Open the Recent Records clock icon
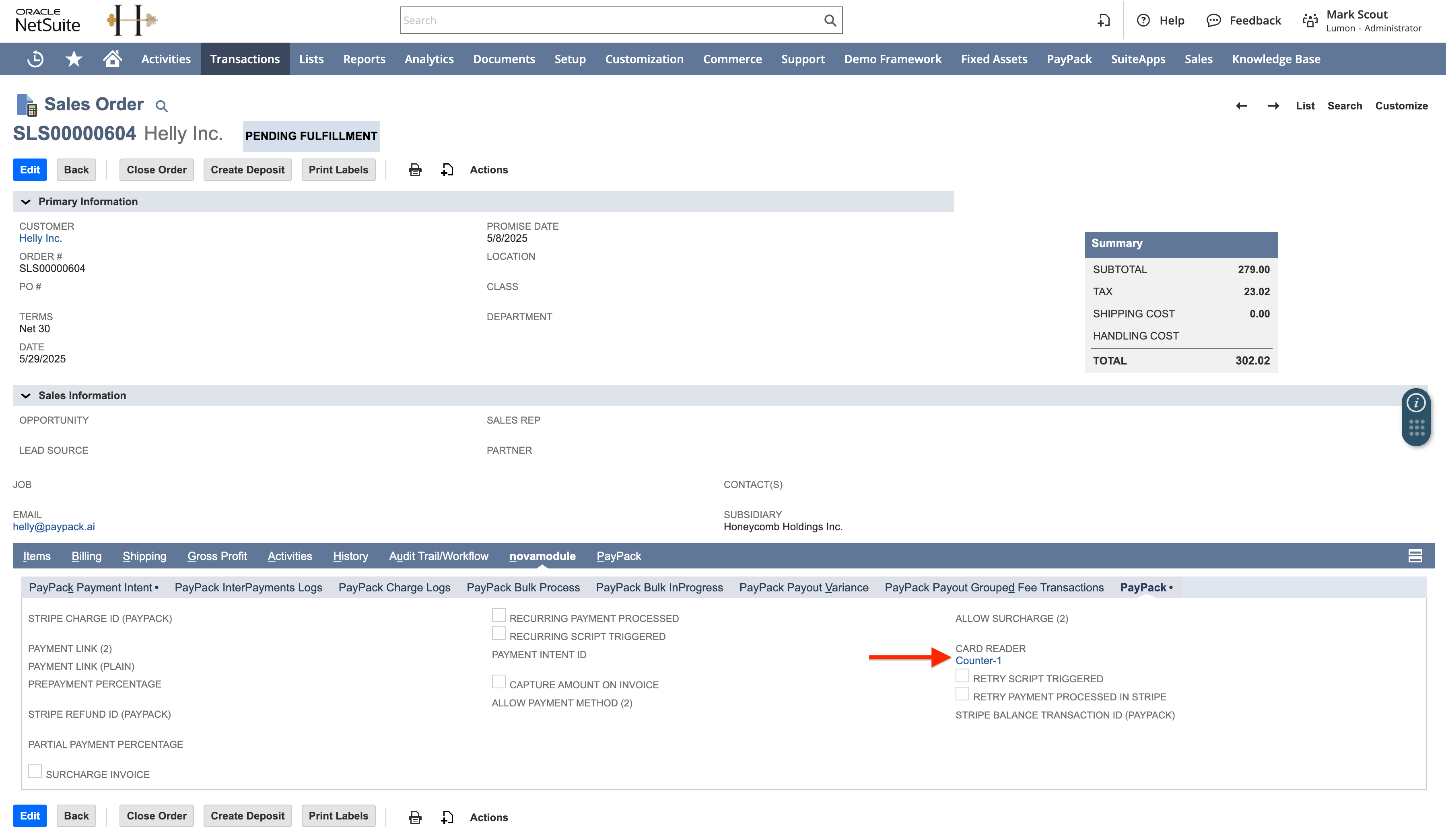Image resolution: width=1446 pixels, height=840 pixels. (35, 58)
